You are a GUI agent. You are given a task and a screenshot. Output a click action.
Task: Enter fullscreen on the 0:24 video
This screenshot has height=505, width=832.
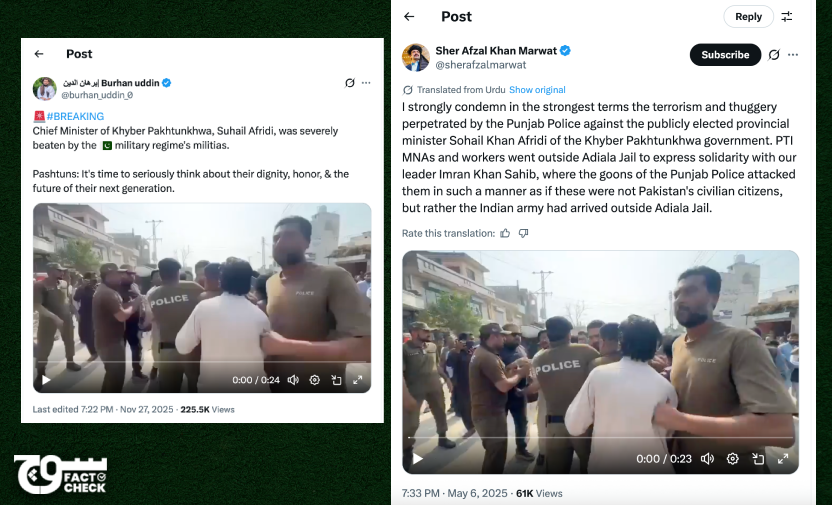[357, 380]
